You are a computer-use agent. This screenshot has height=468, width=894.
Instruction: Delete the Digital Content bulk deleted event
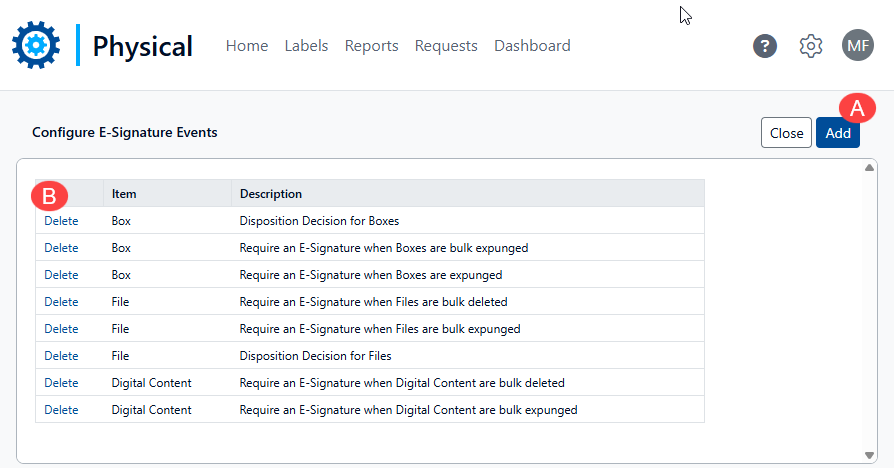coord(61,383)
